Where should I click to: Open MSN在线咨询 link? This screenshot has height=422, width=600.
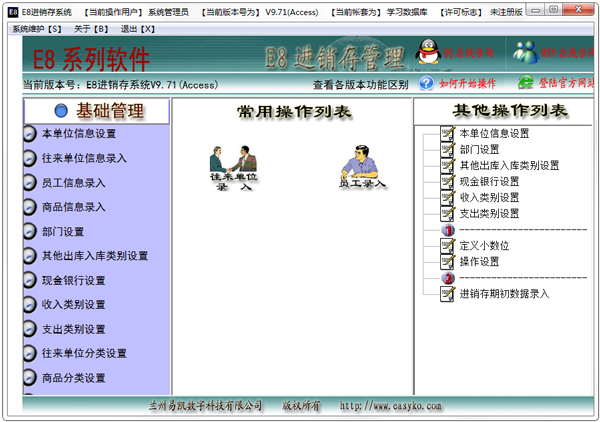[567, 53]
